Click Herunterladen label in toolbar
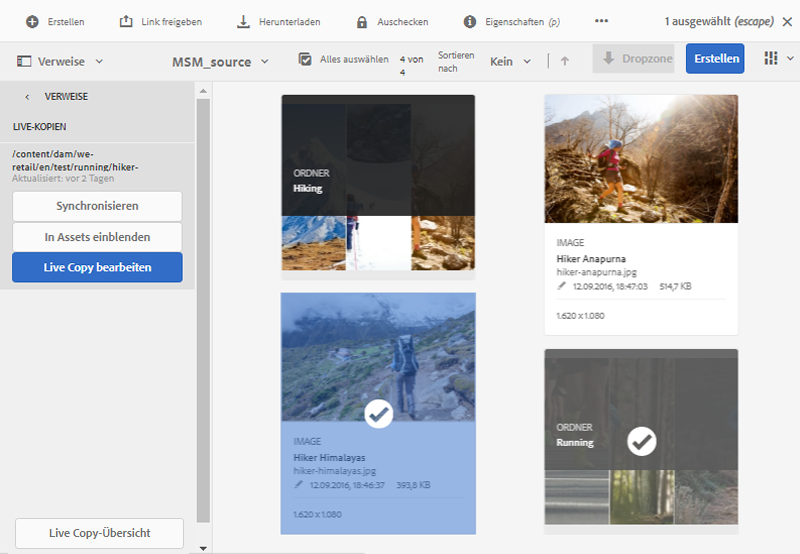 click(289, 22)
